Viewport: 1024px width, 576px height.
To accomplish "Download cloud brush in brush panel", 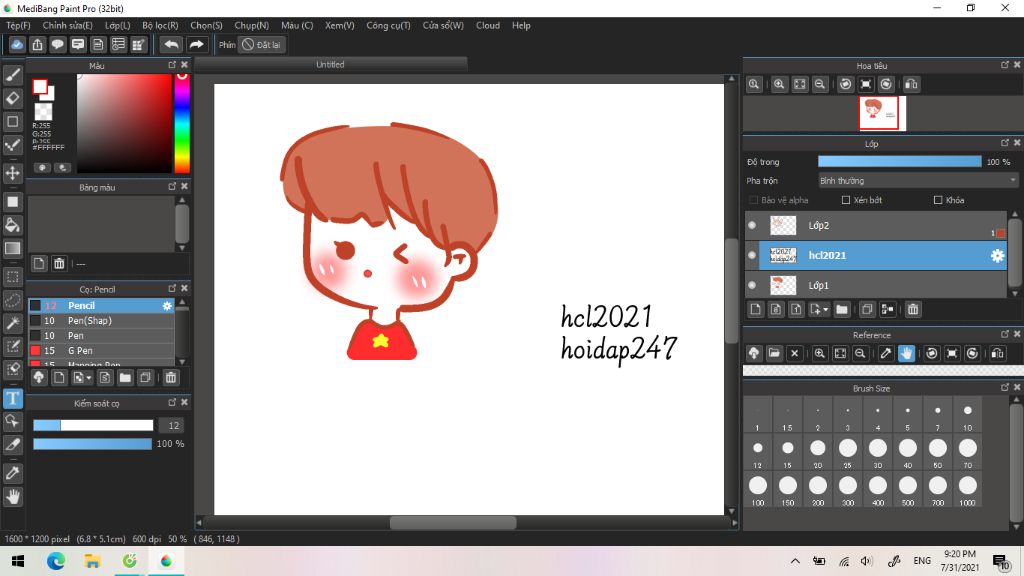I will tap(39, 377).
